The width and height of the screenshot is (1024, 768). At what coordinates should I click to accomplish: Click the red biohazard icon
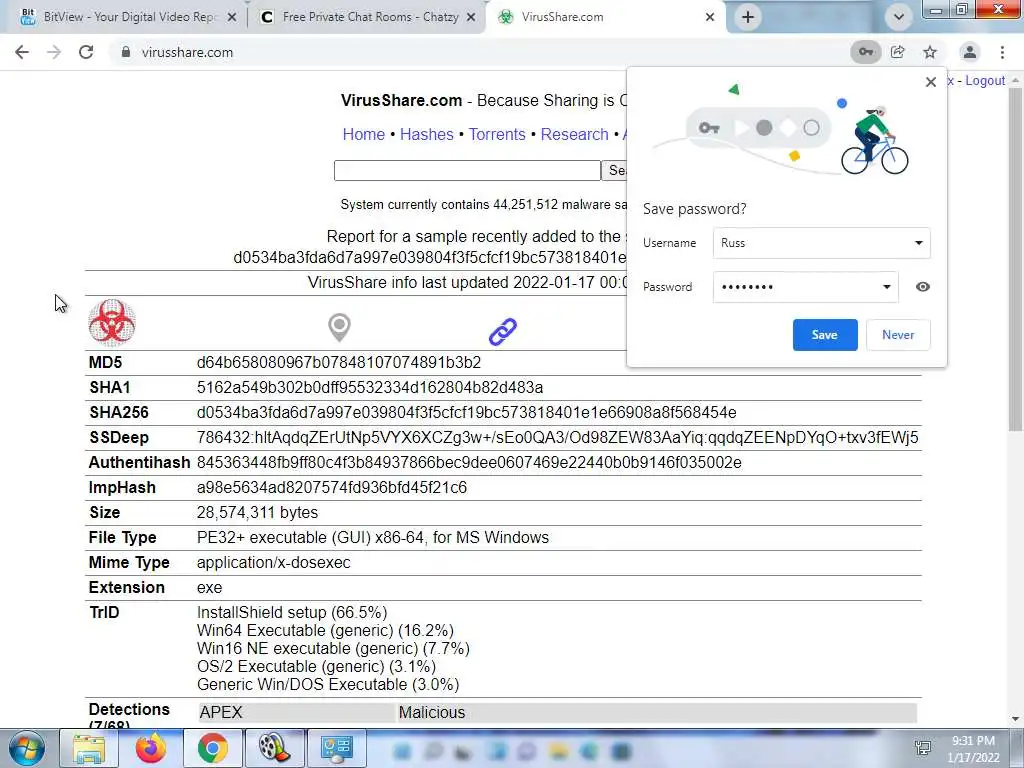point(112,323)
